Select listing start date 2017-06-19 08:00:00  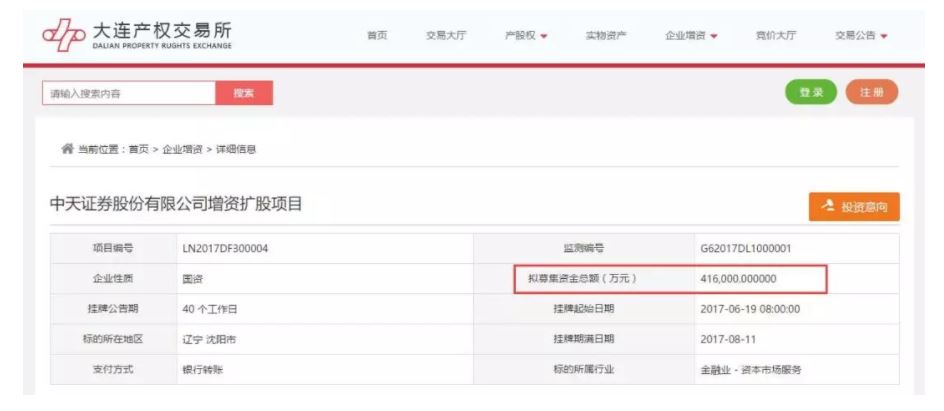[750, 309]
